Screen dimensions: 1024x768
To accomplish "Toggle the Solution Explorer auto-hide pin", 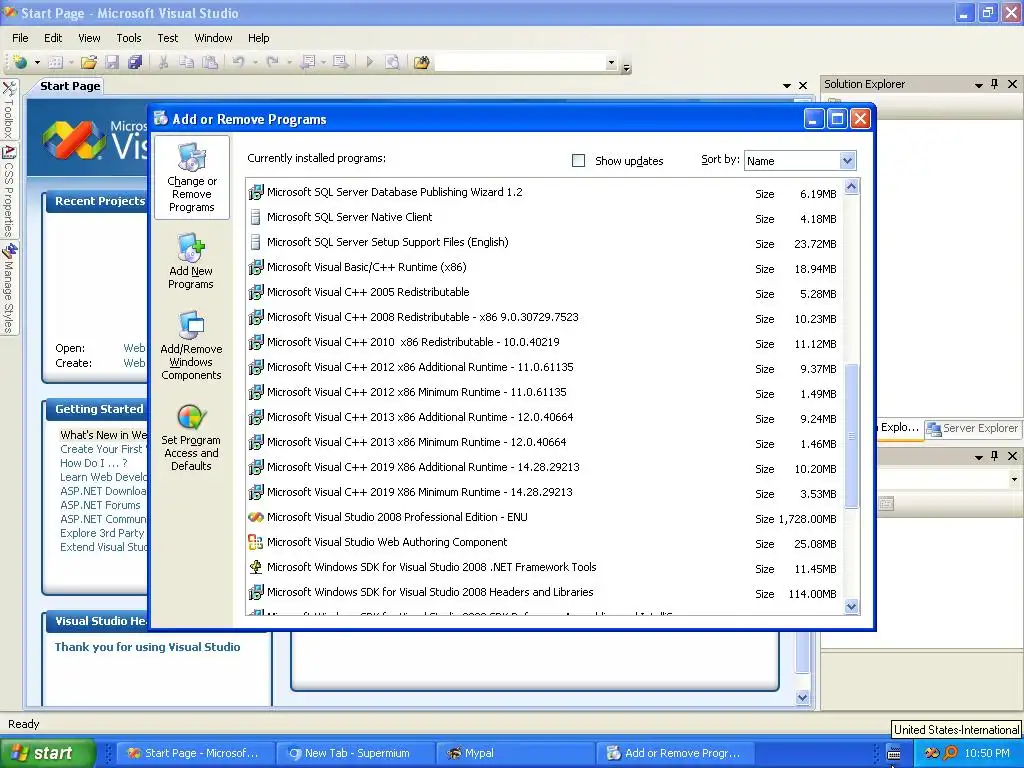I will [995, 84].
